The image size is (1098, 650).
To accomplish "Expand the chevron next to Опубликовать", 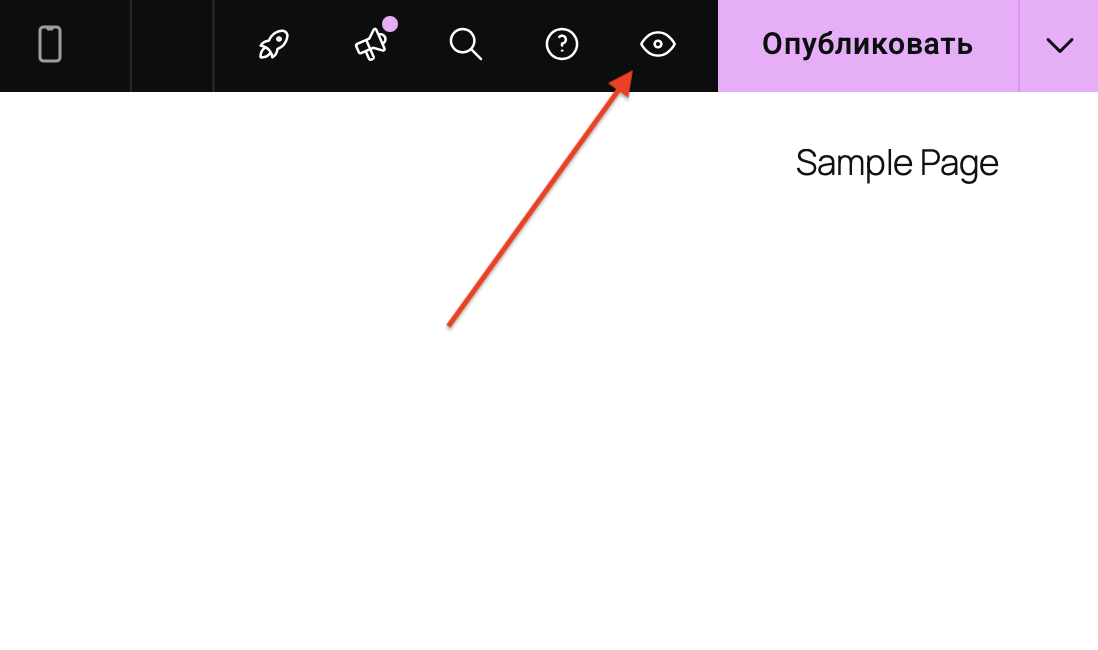I will (1059, 46).
